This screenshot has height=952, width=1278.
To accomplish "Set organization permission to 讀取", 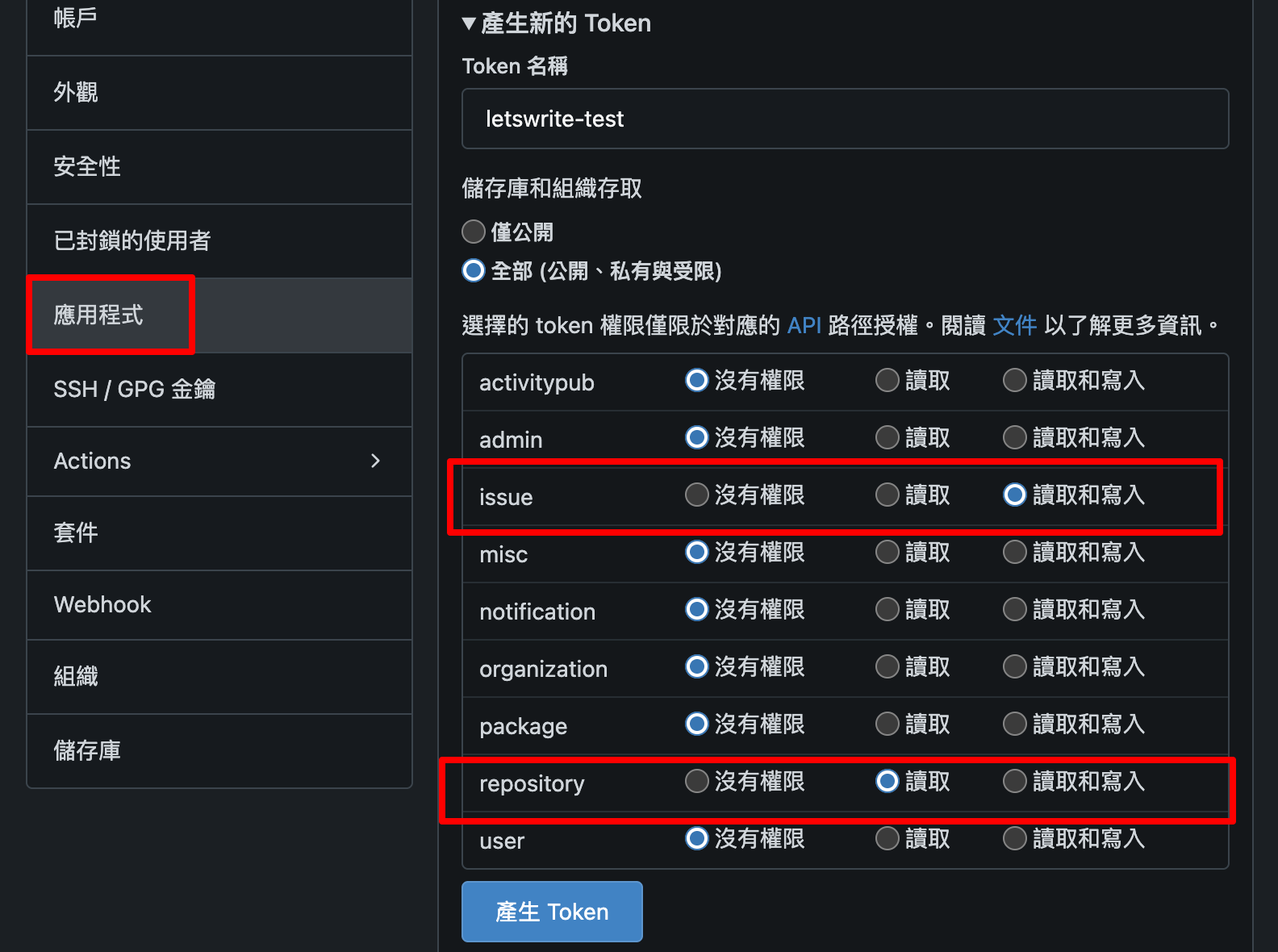I will [887, 666].
